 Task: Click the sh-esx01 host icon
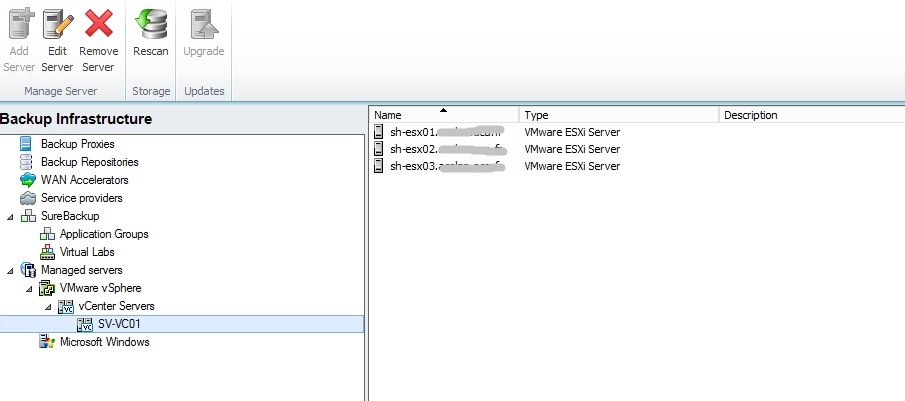coord(379,132)
